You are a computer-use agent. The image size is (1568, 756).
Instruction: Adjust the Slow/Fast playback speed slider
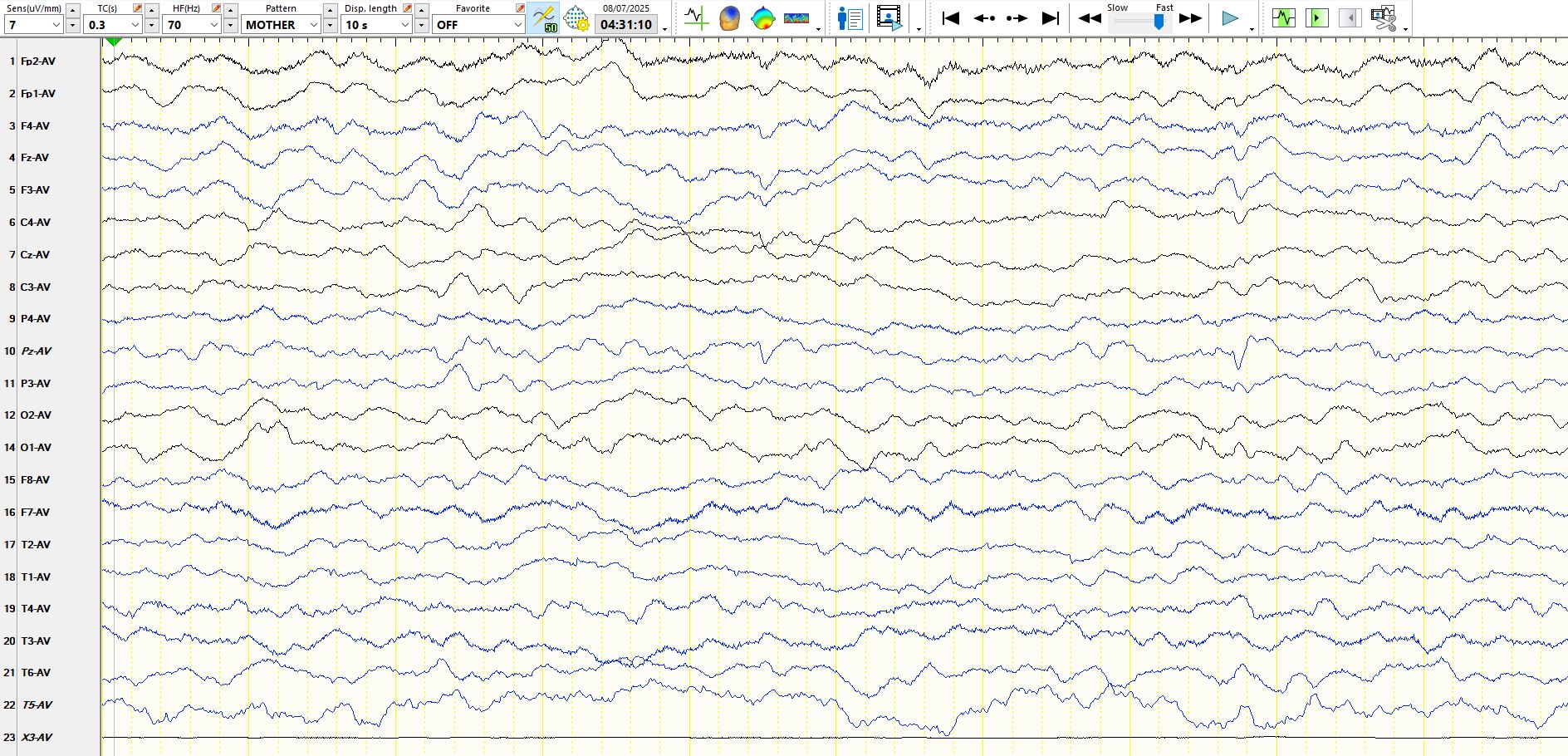click(1159, 22)
